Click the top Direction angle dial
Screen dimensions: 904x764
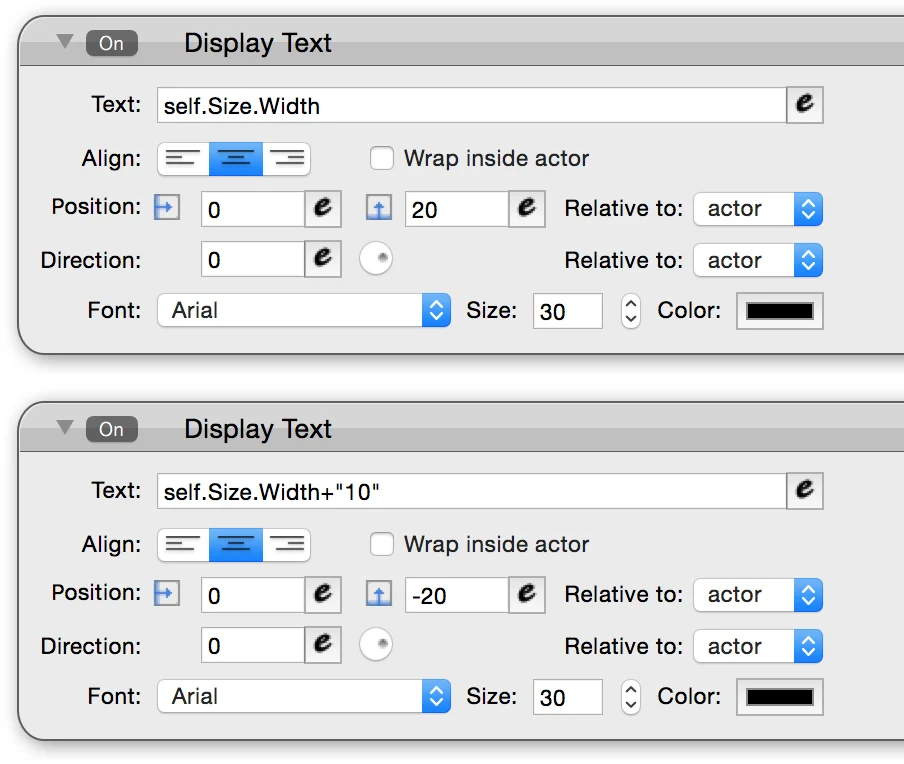pyautogui.click(x=376, y=258)
